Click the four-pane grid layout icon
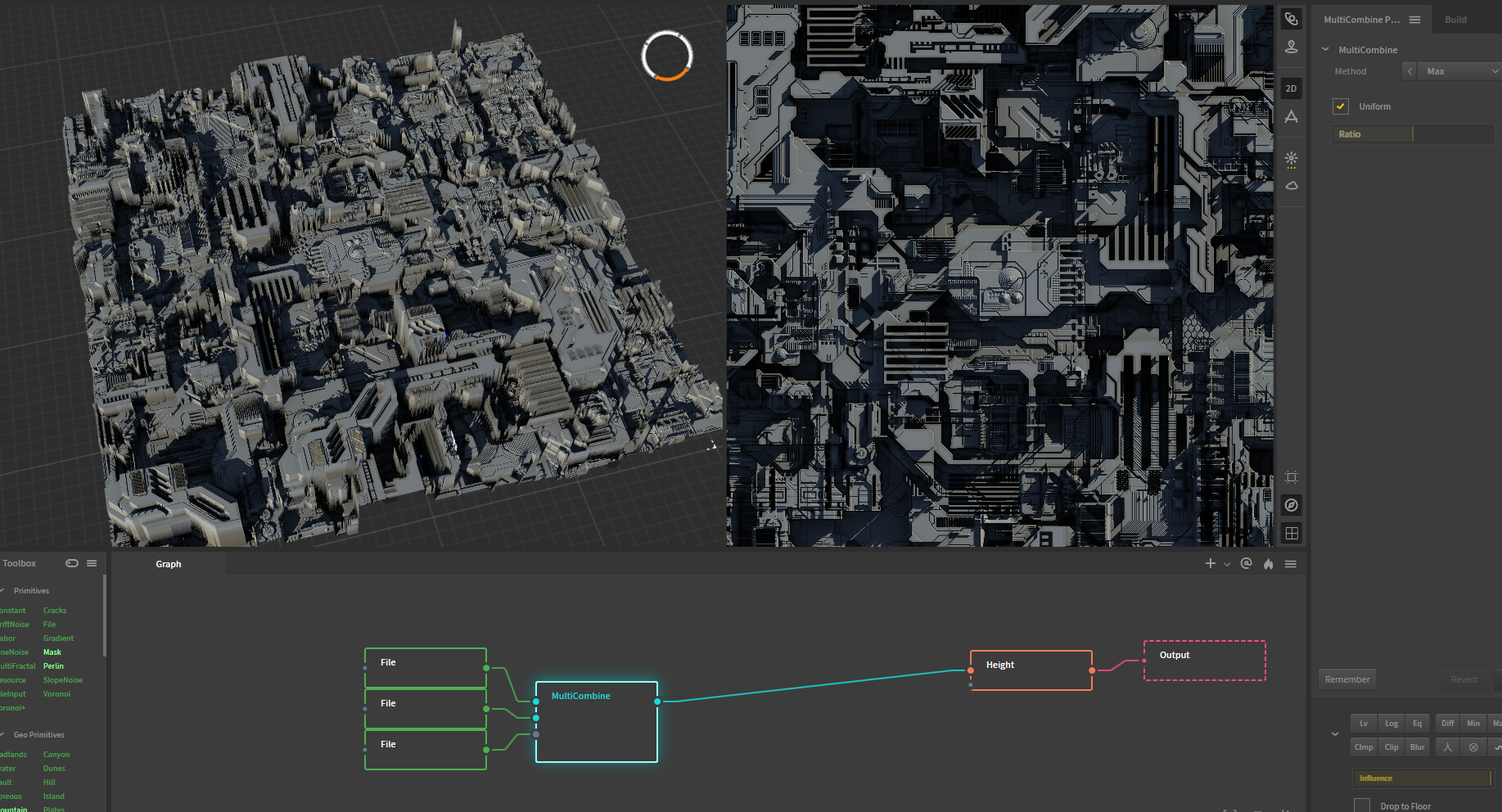The width and height of the screenshot is (1502, 812). coord(1291,533)
